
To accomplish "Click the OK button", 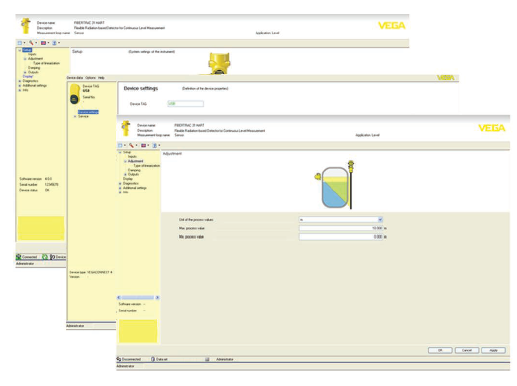I will (x=440, y=350).
